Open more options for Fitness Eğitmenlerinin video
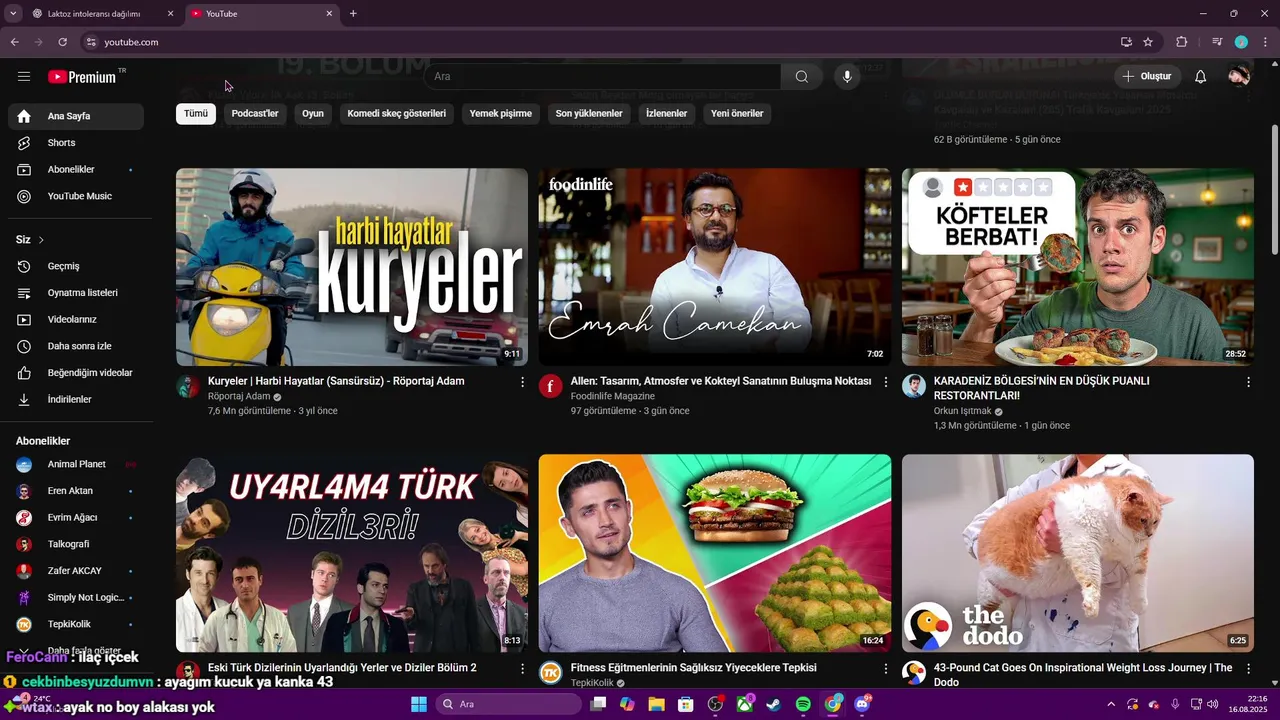Viewport: 1280px width, 720px height. point(885,668)
